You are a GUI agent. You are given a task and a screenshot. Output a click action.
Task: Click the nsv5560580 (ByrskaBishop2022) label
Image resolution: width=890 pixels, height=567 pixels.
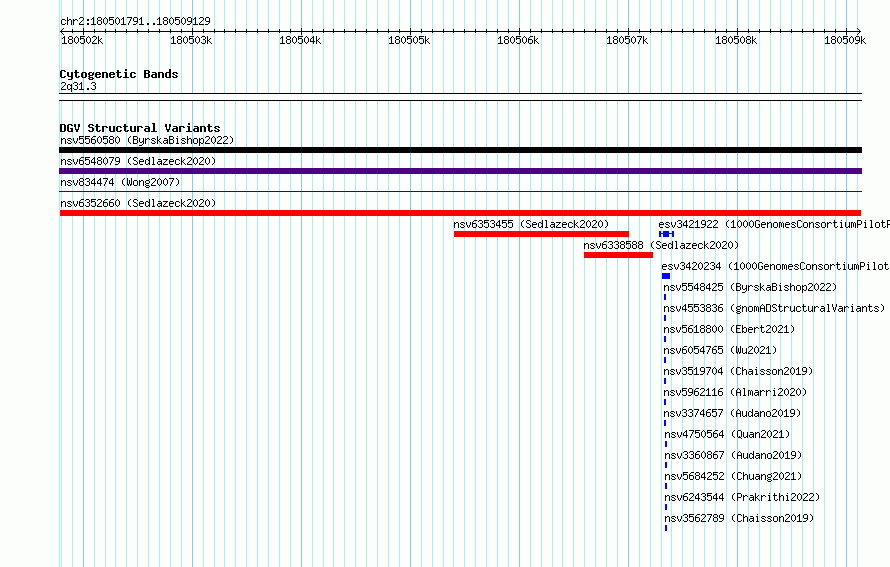pos(147,140)
